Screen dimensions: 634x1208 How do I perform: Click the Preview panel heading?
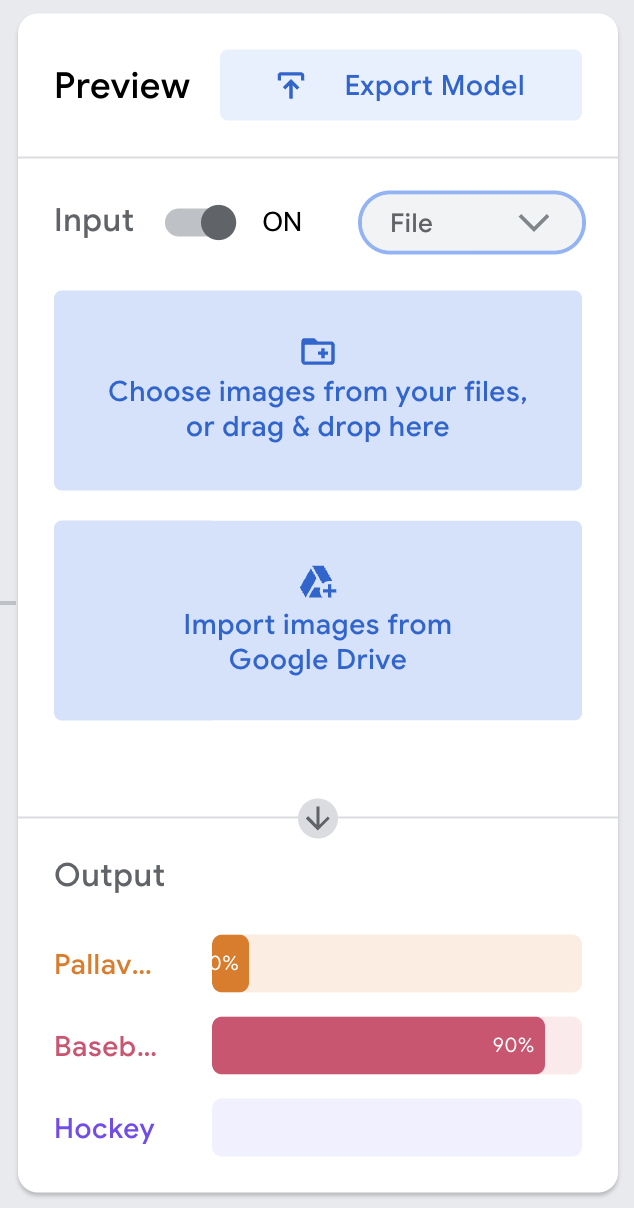coord(122,86)
